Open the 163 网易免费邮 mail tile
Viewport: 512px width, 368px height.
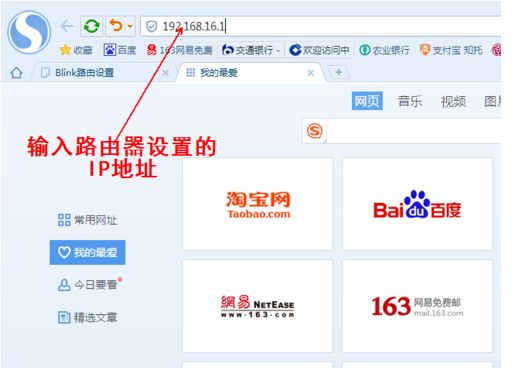[x=417, y=306]
